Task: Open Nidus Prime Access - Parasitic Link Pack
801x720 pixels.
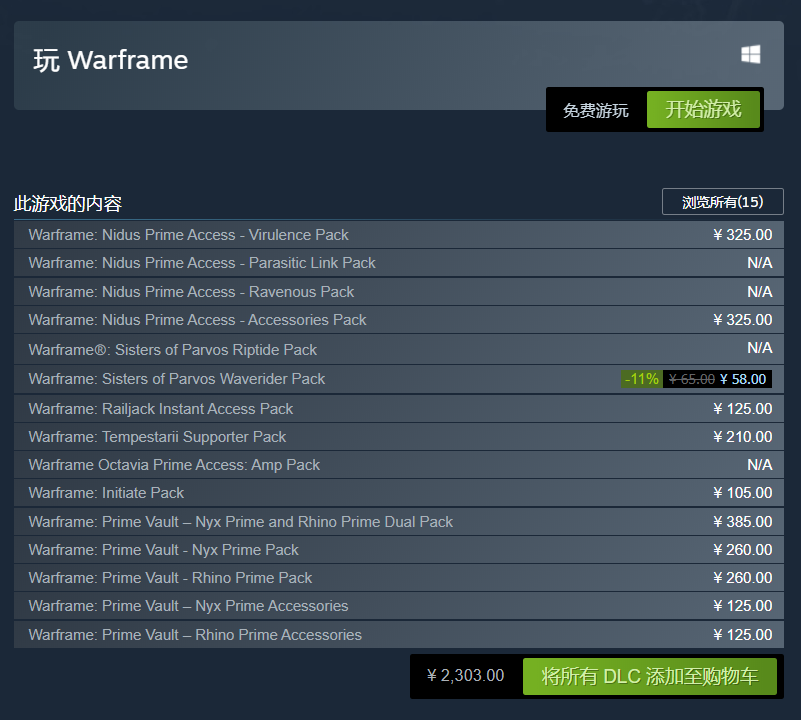Action: 398,263
